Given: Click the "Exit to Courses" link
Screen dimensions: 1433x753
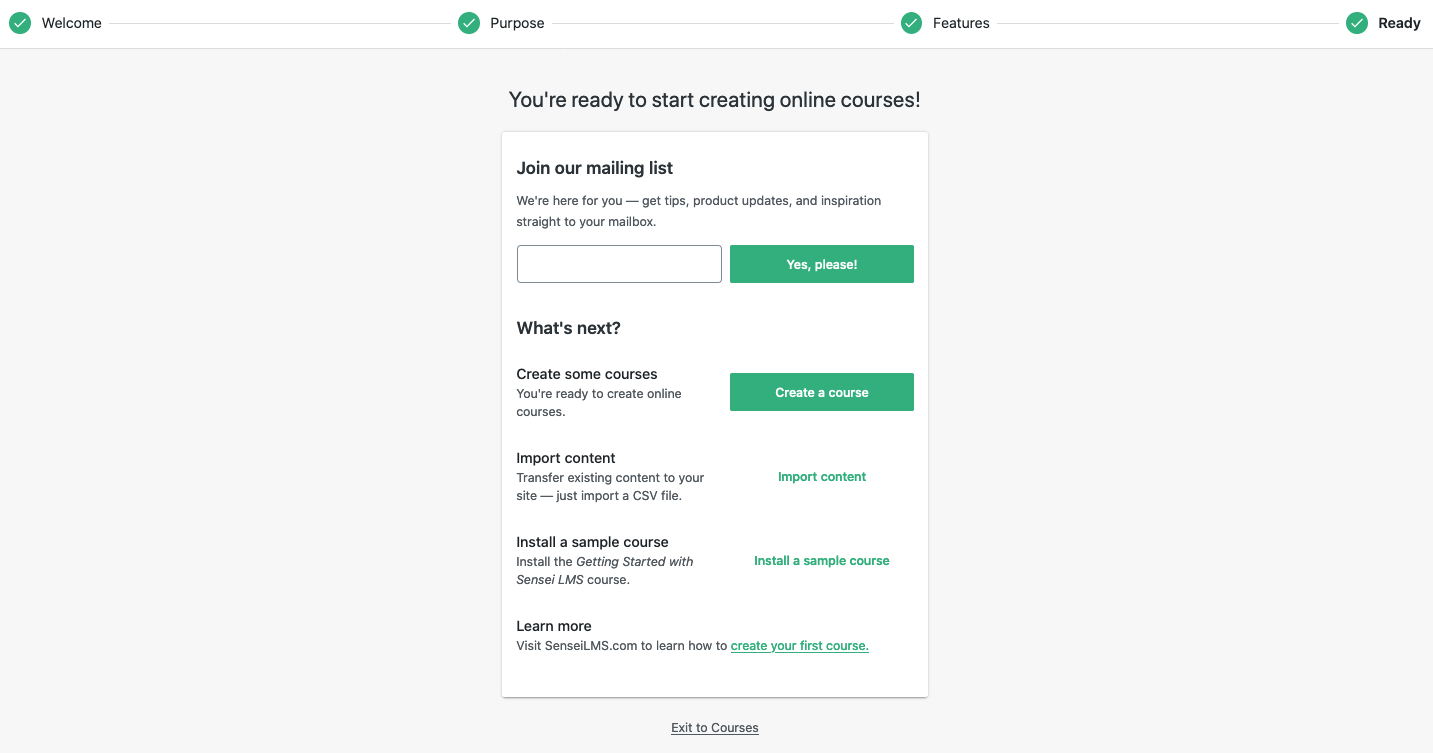Looking at the screenshot, I should (x=715, y=728).
